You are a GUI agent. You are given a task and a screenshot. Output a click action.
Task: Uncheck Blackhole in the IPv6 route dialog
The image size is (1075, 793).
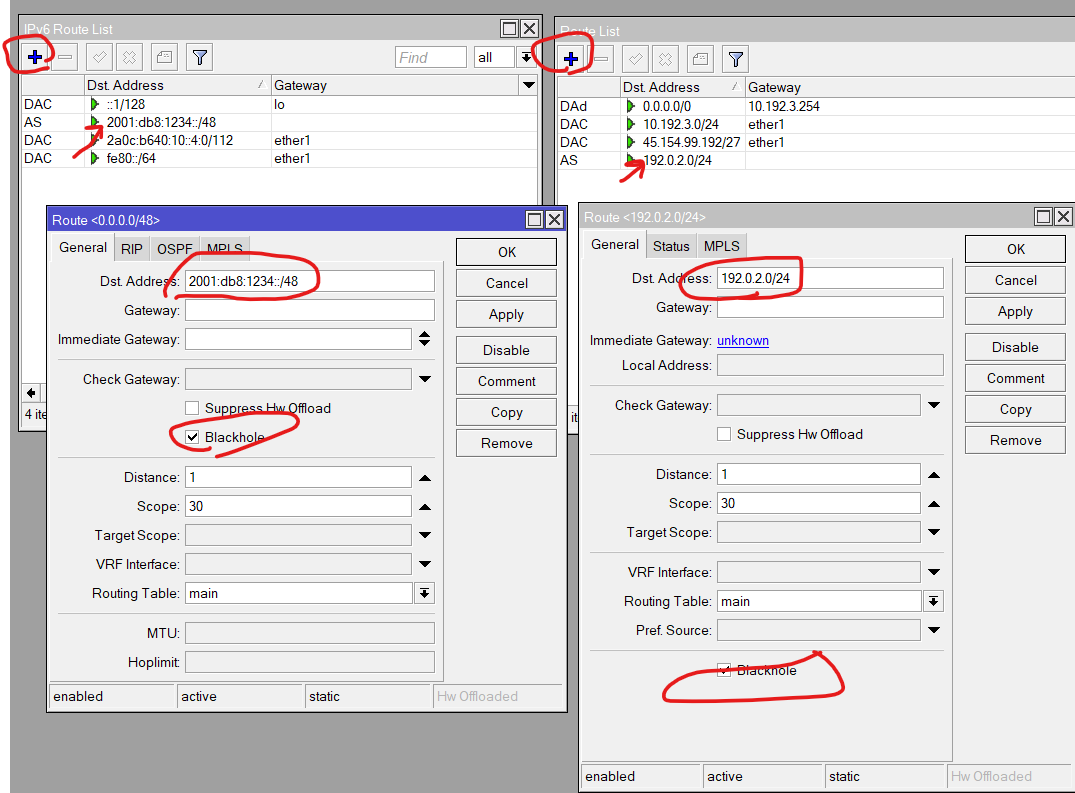click(190, 437)
